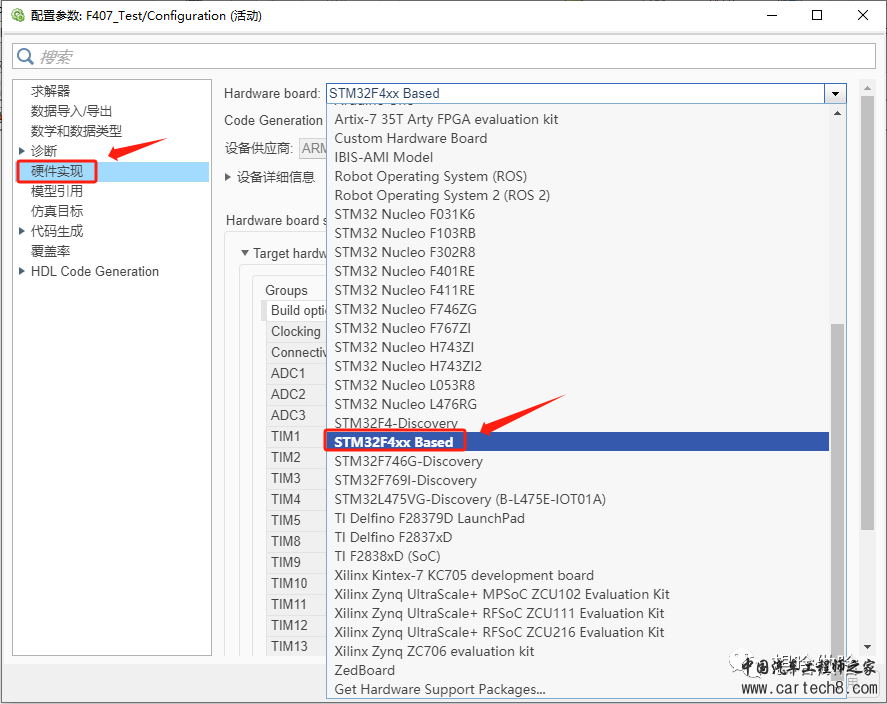Click dropdown list scroll-up arrow
Viewport: 887px width, 704px height.
tap(837, 114)
